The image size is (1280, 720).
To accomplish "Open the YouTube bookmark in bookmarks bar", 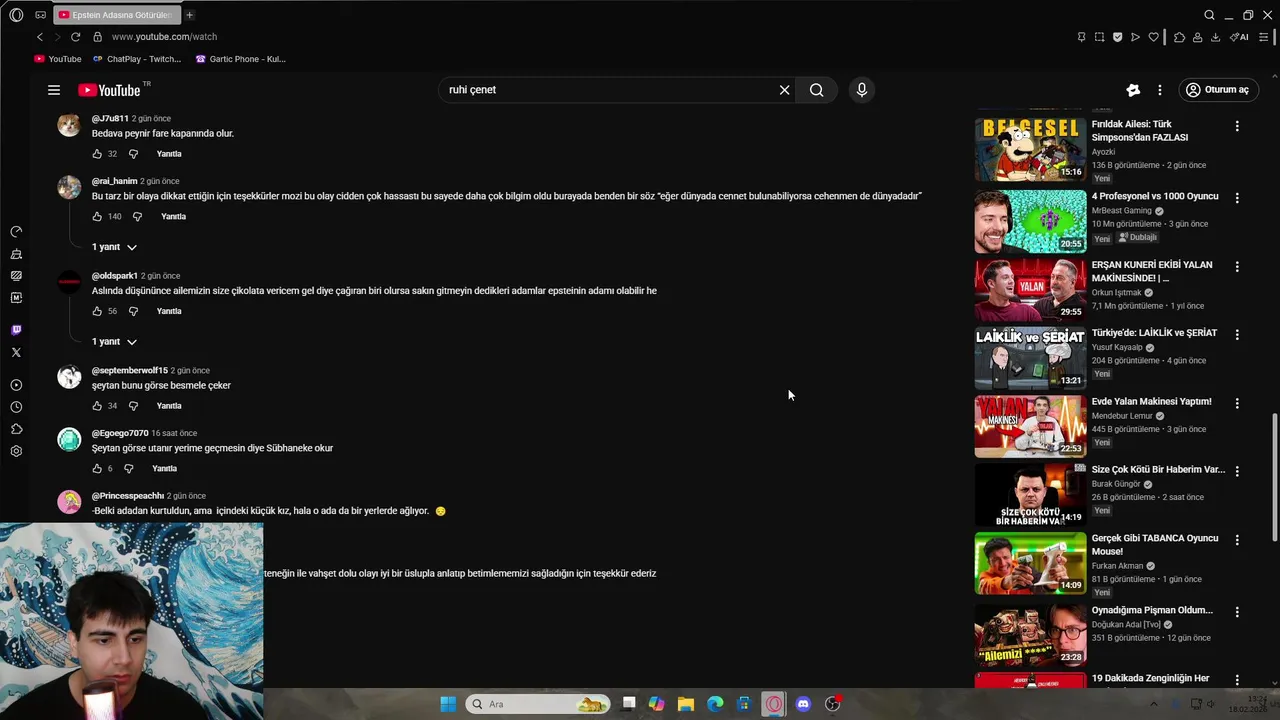I will (58, 59).
